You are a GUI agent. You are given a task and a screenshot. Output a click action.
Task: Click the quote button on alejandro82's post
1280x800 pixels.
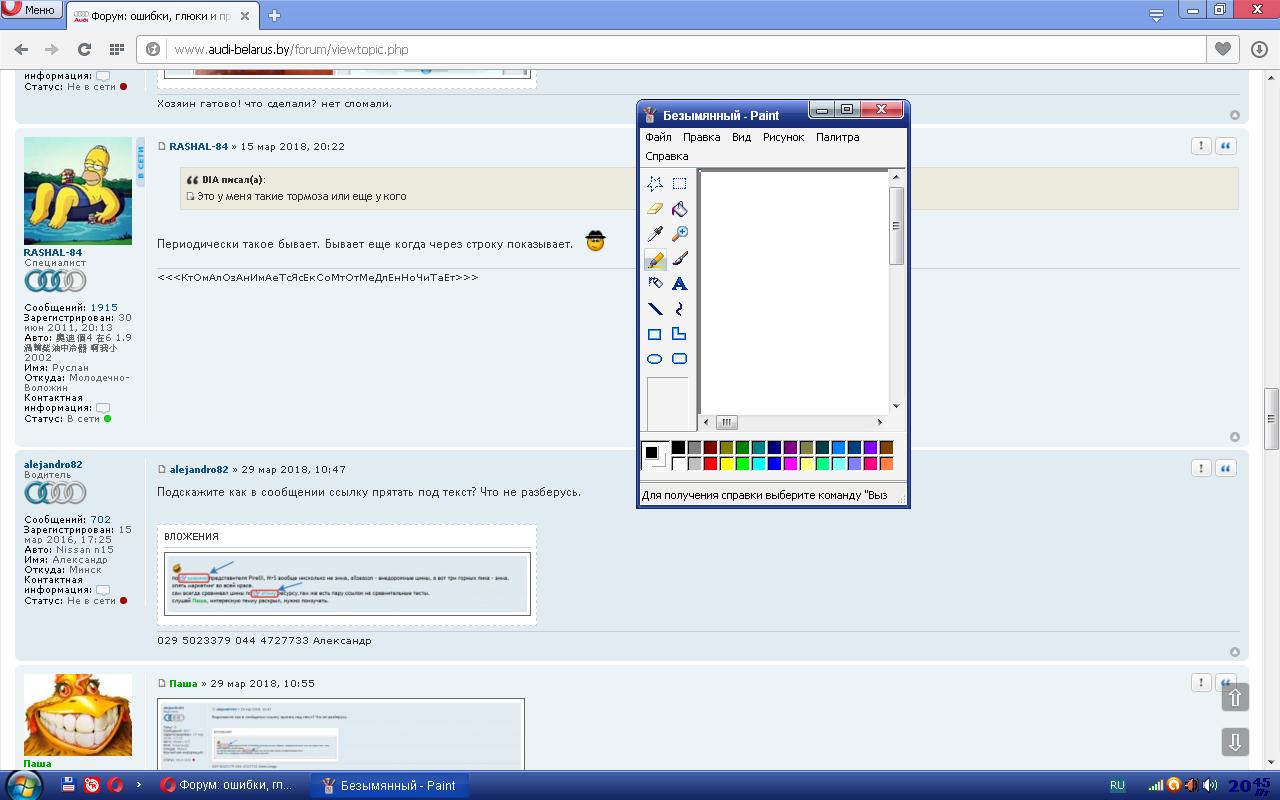[1225, 468]
